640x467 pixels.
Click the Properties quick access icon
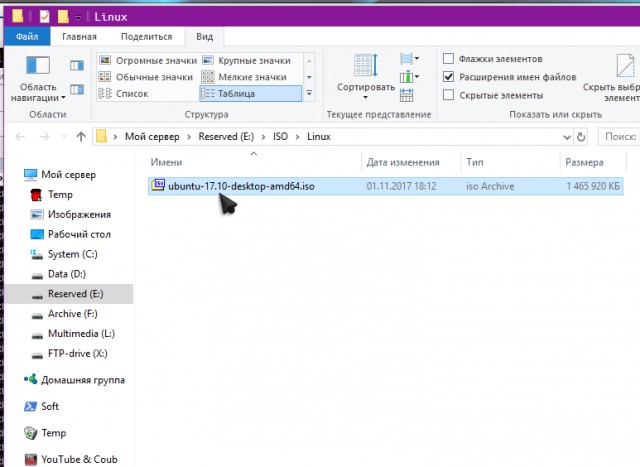(44, 17)
